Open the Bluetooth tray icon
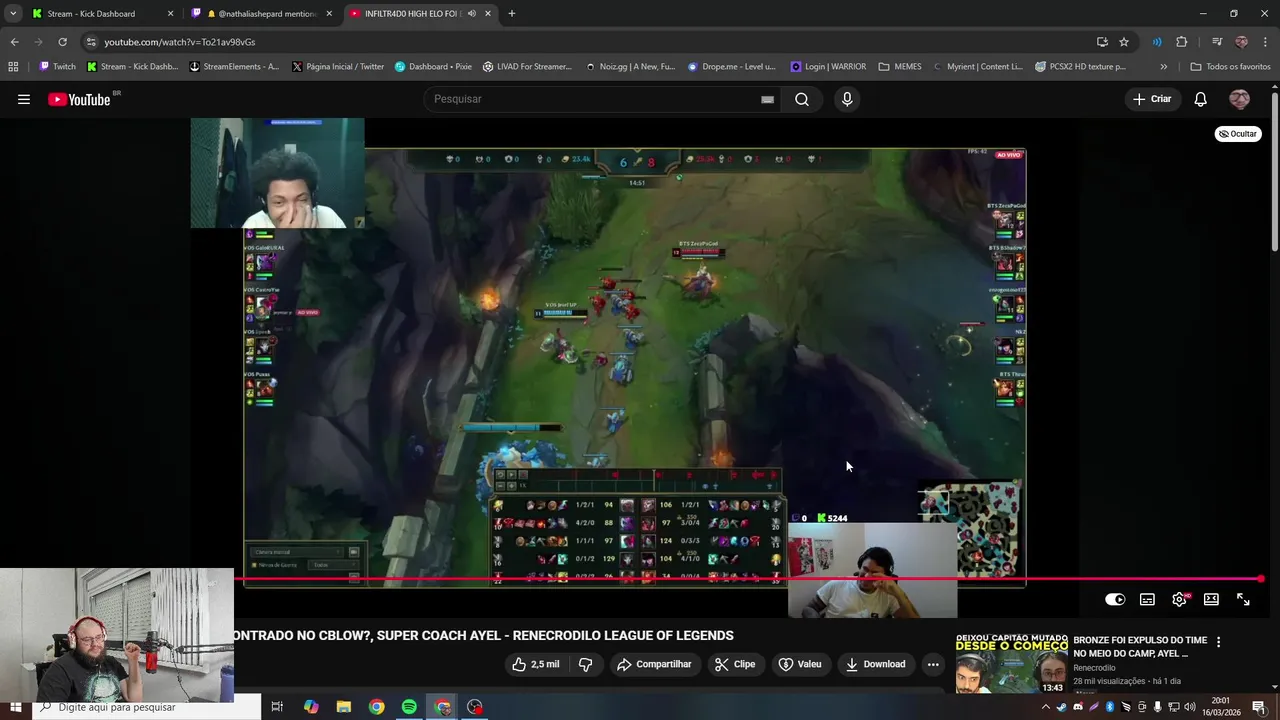 (x=1110, y=707)
